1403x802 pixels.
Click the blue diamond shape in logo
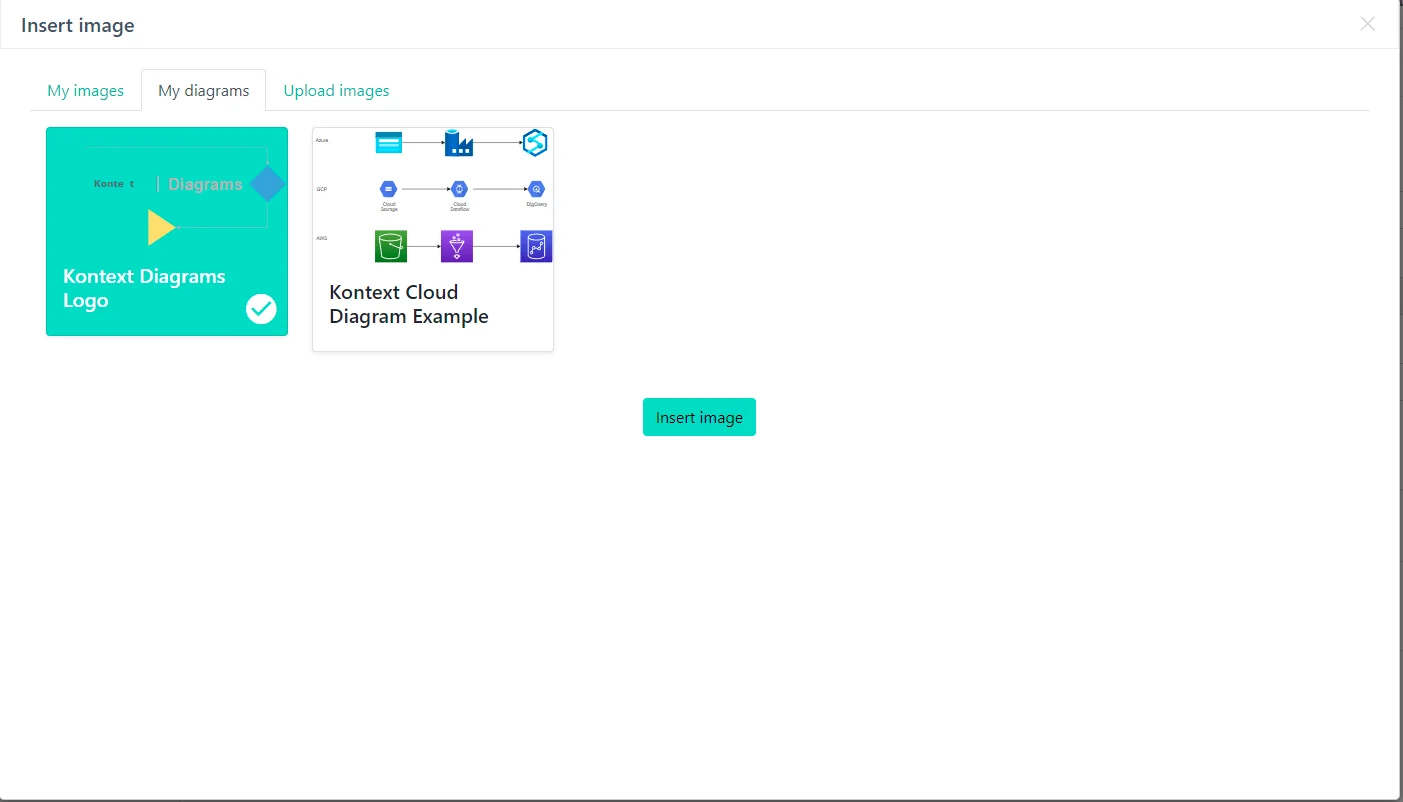pos(268,184)
